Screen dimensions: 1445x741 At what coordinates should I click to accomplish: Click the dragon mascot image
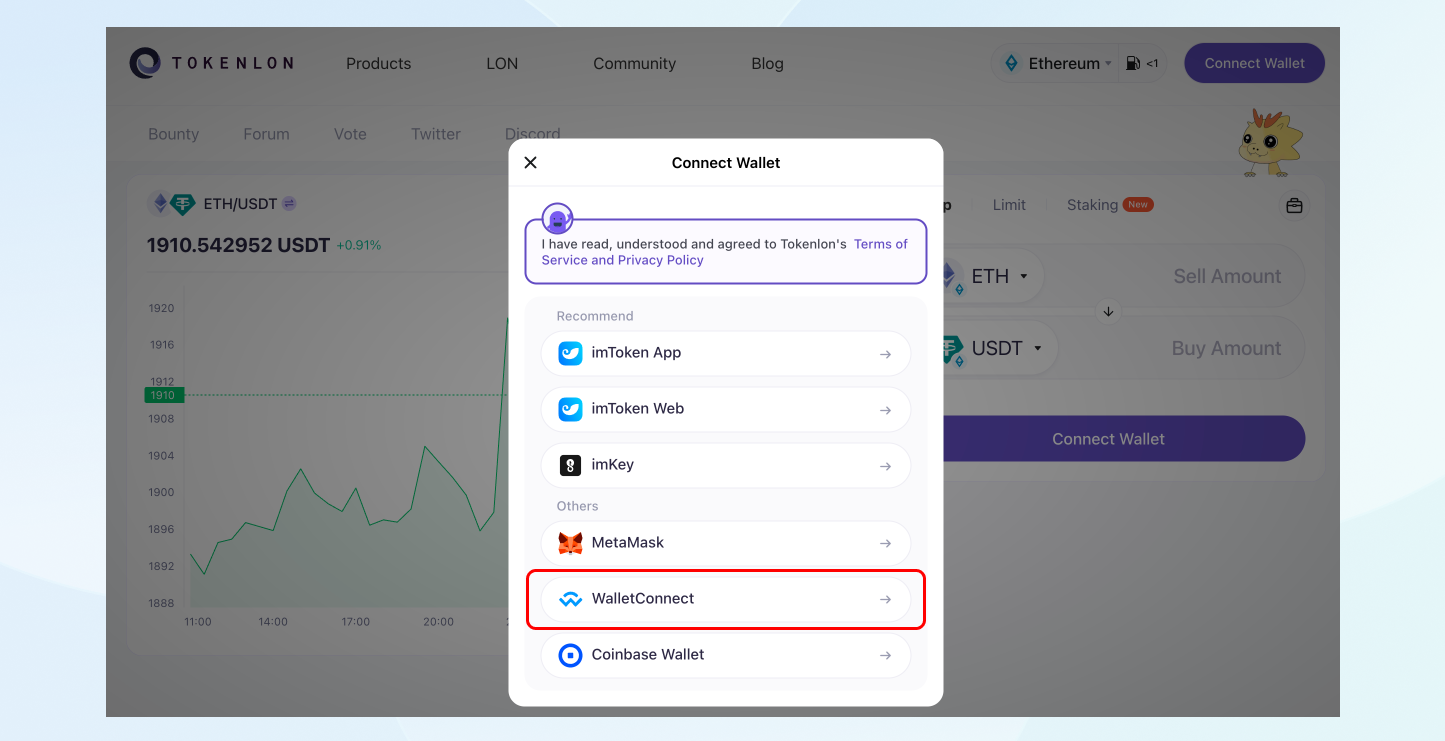click(x=1270, y=143)
